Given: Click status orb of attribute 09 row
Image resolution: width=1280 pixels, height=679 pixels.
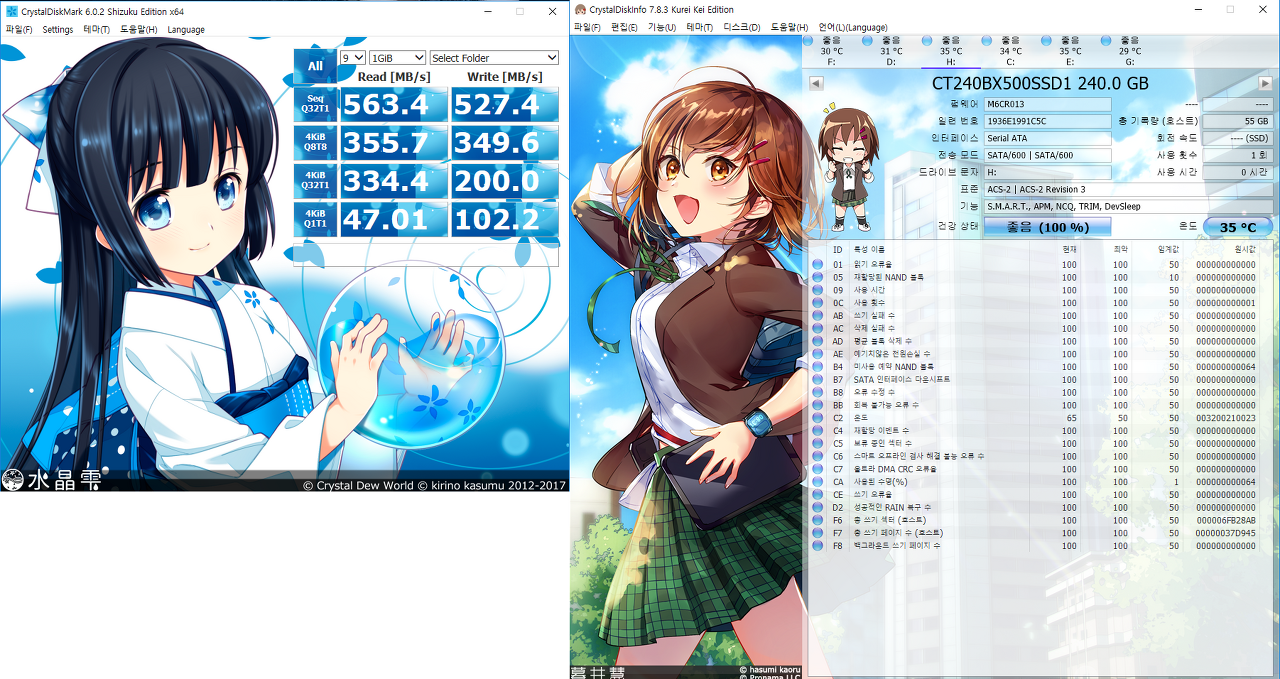Looking at the screenshot, I should pyautogui.click(x=817, y=290).
